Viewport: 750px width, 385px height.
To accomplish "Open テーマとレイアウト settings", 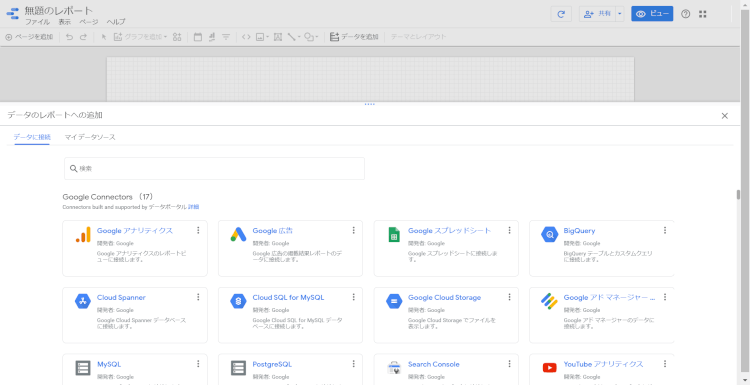I will (x=419, y=37).
